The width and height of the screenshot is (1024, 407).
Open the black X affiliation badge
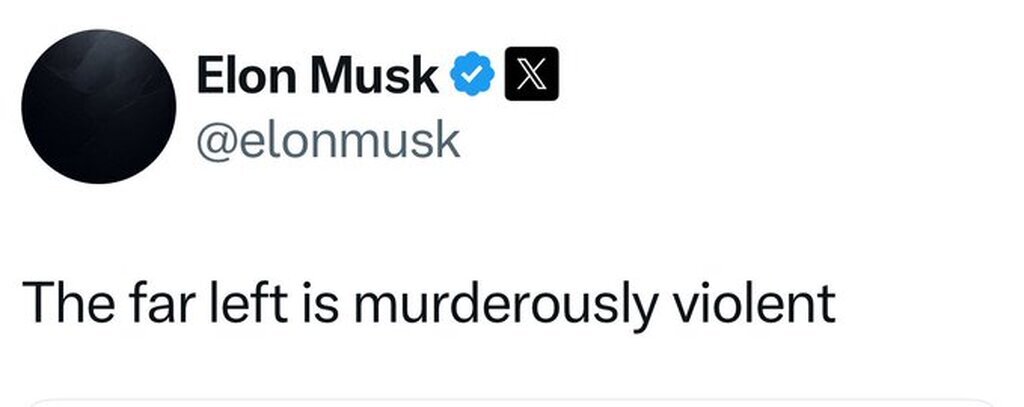pos(533,77)
